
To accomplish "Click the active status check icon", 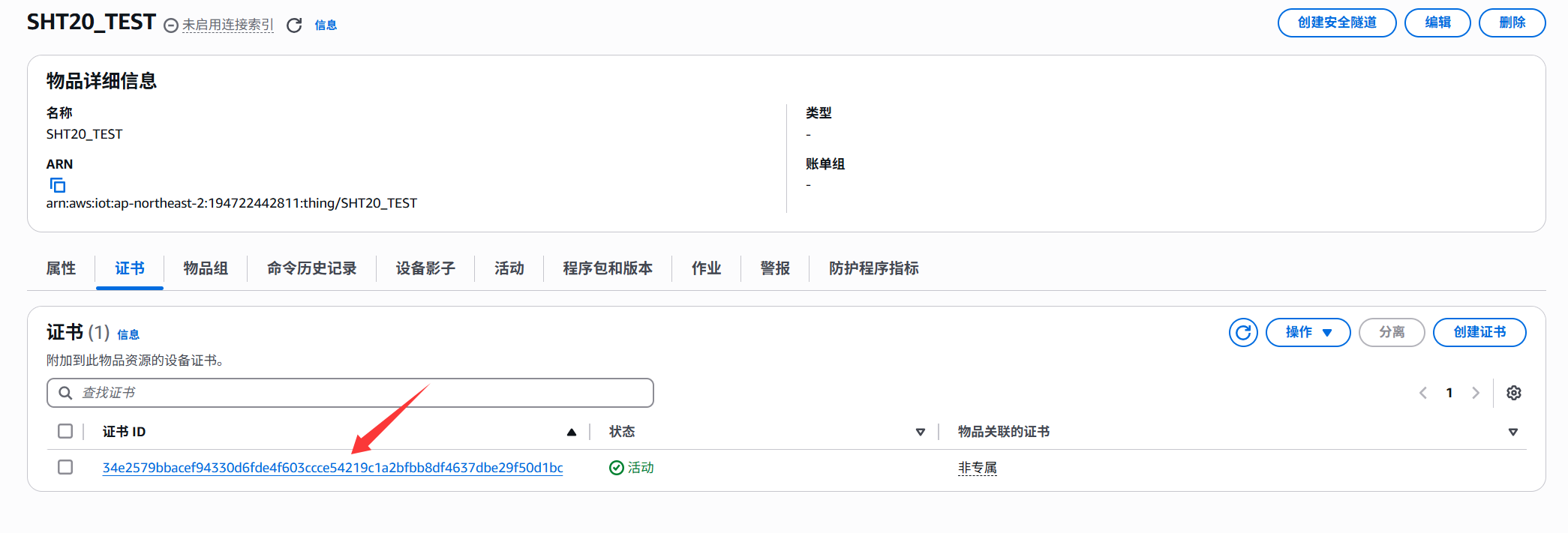I will click(617, 468).
